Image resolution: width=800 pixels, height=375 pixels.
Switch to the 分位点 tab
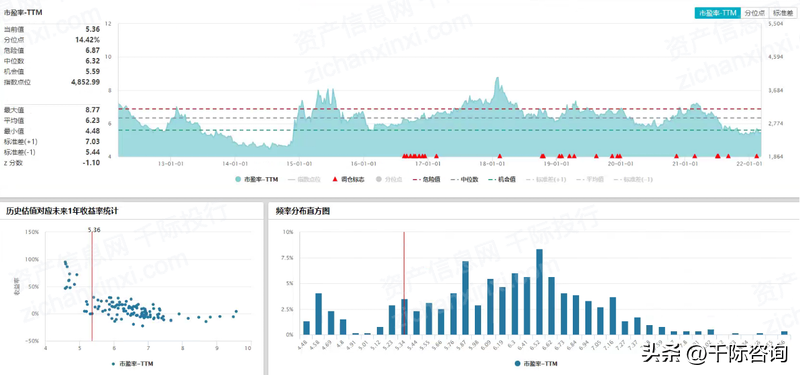pyautogui.click(x=754, y=13)
